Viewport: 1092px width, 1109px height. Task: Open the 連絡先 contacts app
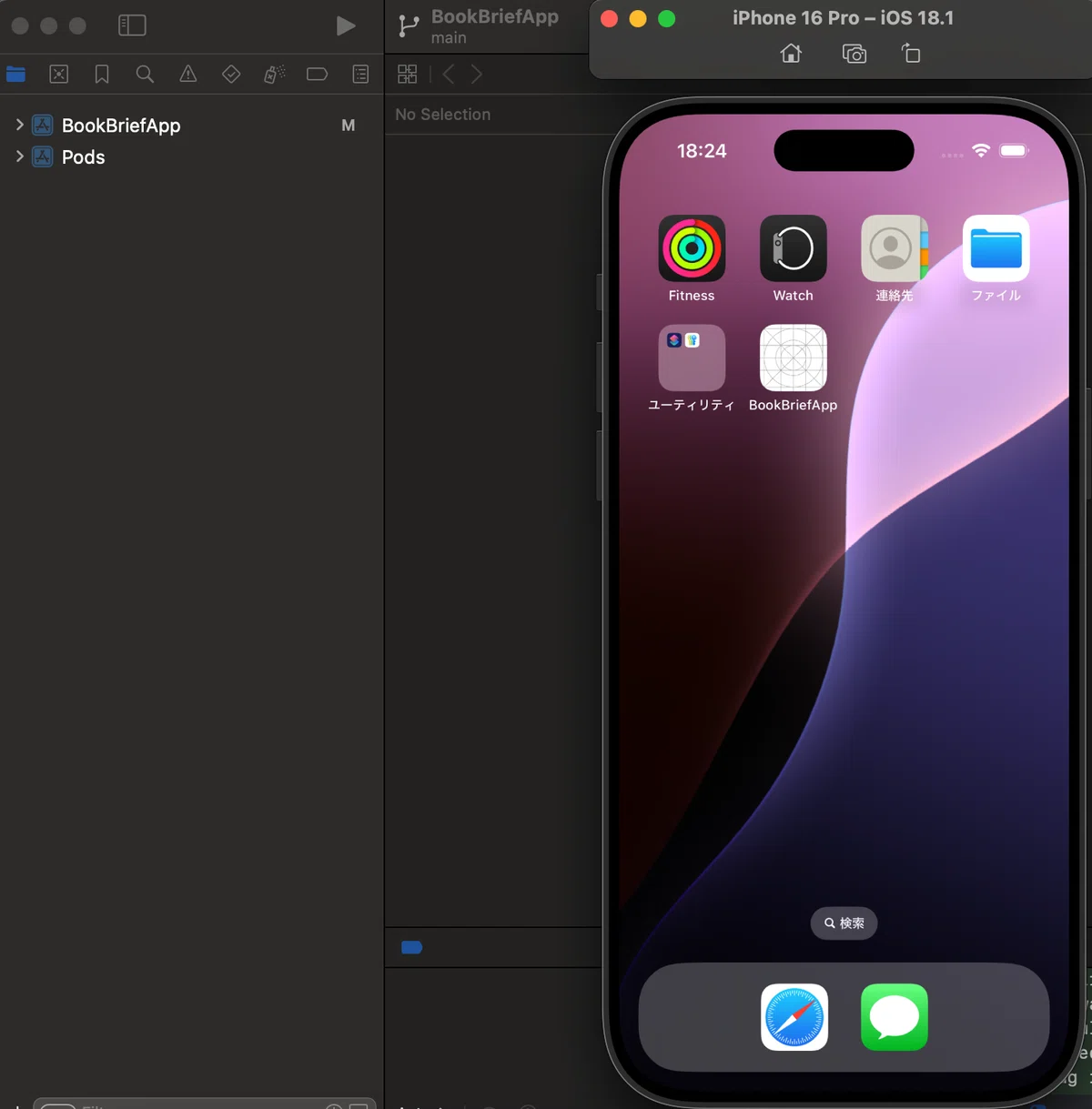pyautogui.click(x=895, y=248)
